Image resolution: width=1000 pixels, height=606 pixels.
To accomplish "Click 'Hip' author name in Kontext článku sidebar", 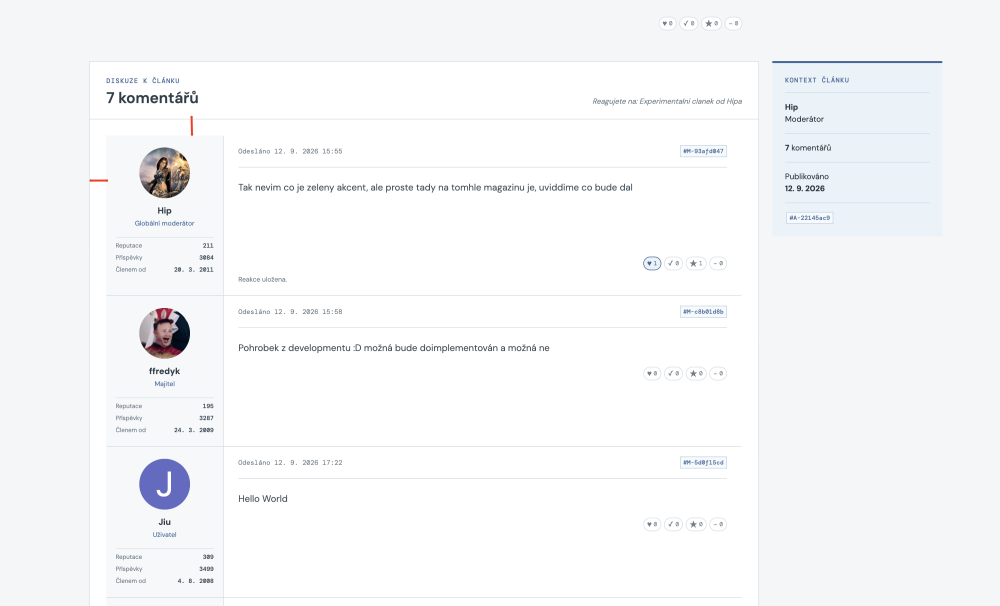I will (x=791, y=107).
